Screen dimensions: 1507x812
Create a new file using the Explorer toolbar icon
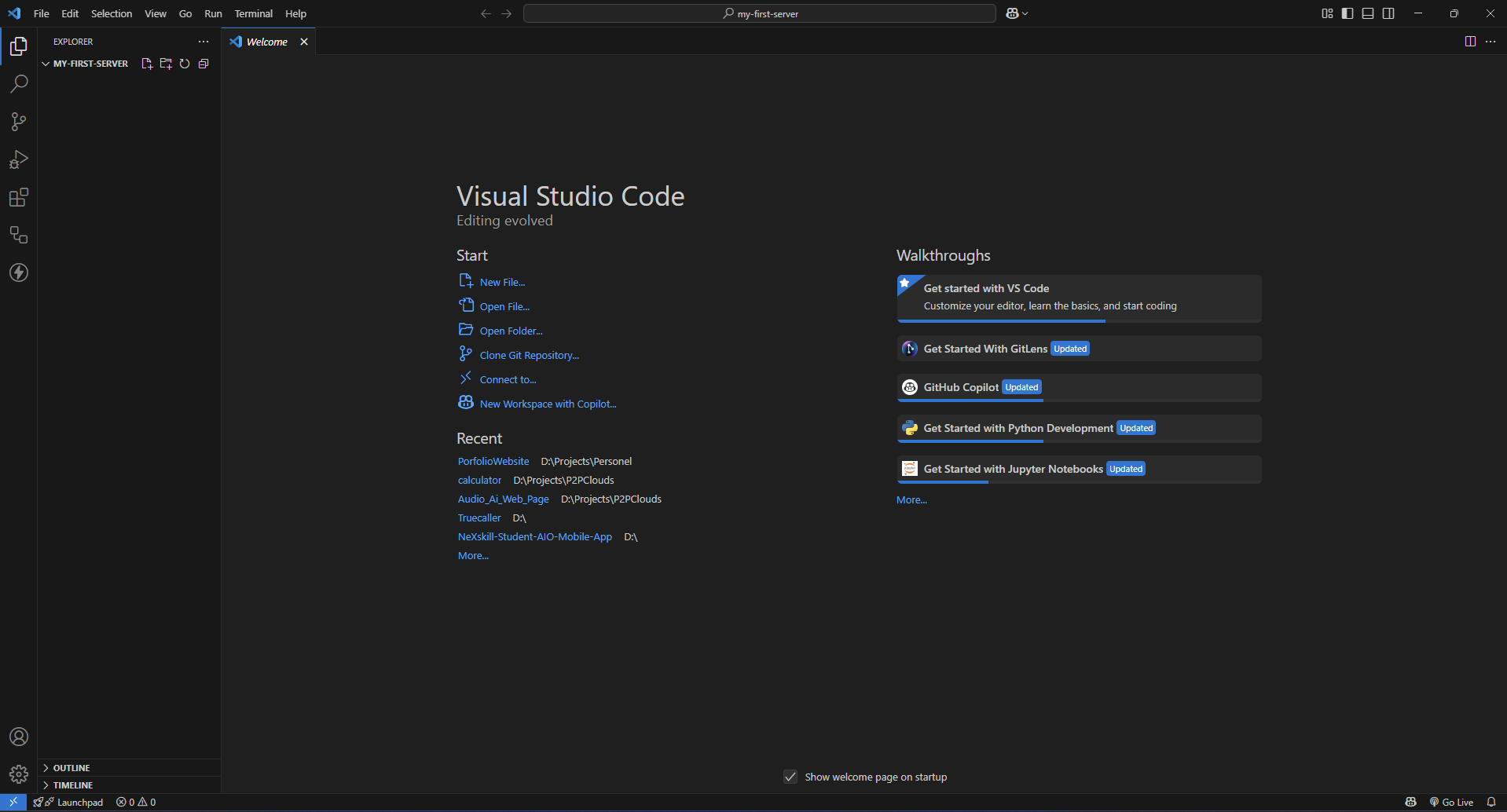coord(146,64)
